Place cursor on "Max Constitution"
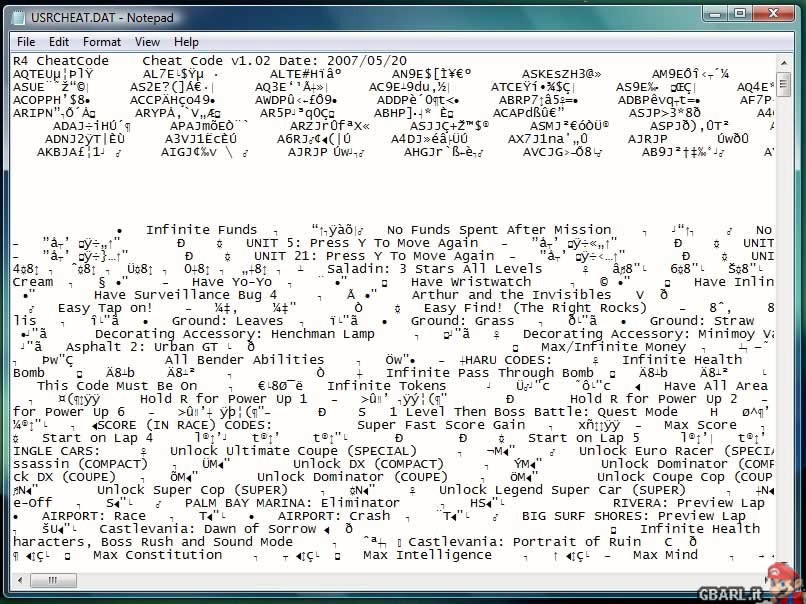 157,555
